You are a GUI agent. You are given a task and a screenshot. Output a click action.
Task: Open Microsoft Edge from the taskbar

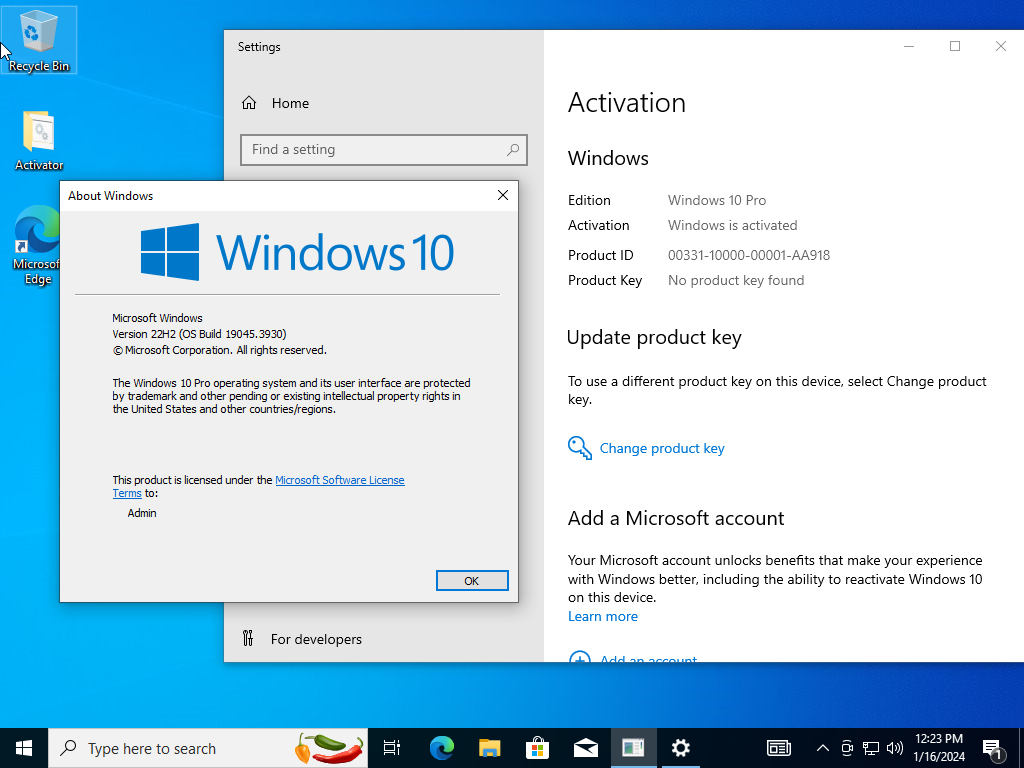coord(441,748)
